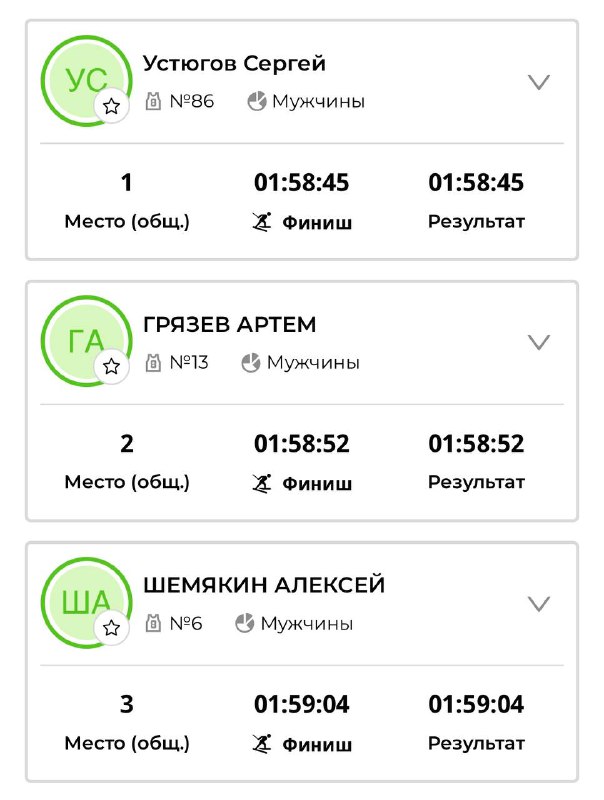This screenshot has width=604, height=800.
Task: Toggle the favorite star on Ustyugov's card
Action: click(109, 104)
